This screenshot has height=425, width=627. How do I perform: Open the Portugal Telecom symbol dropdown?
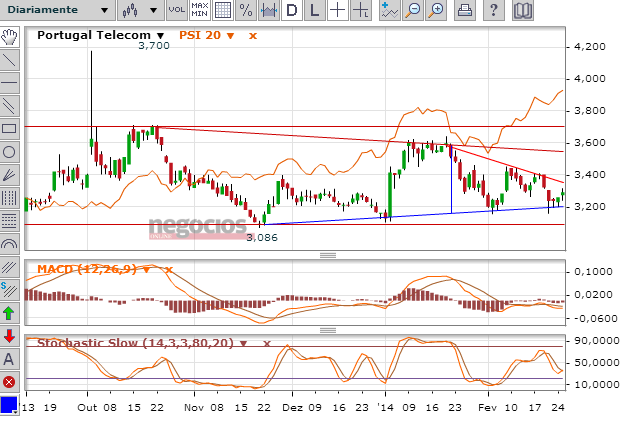point(160,36)
